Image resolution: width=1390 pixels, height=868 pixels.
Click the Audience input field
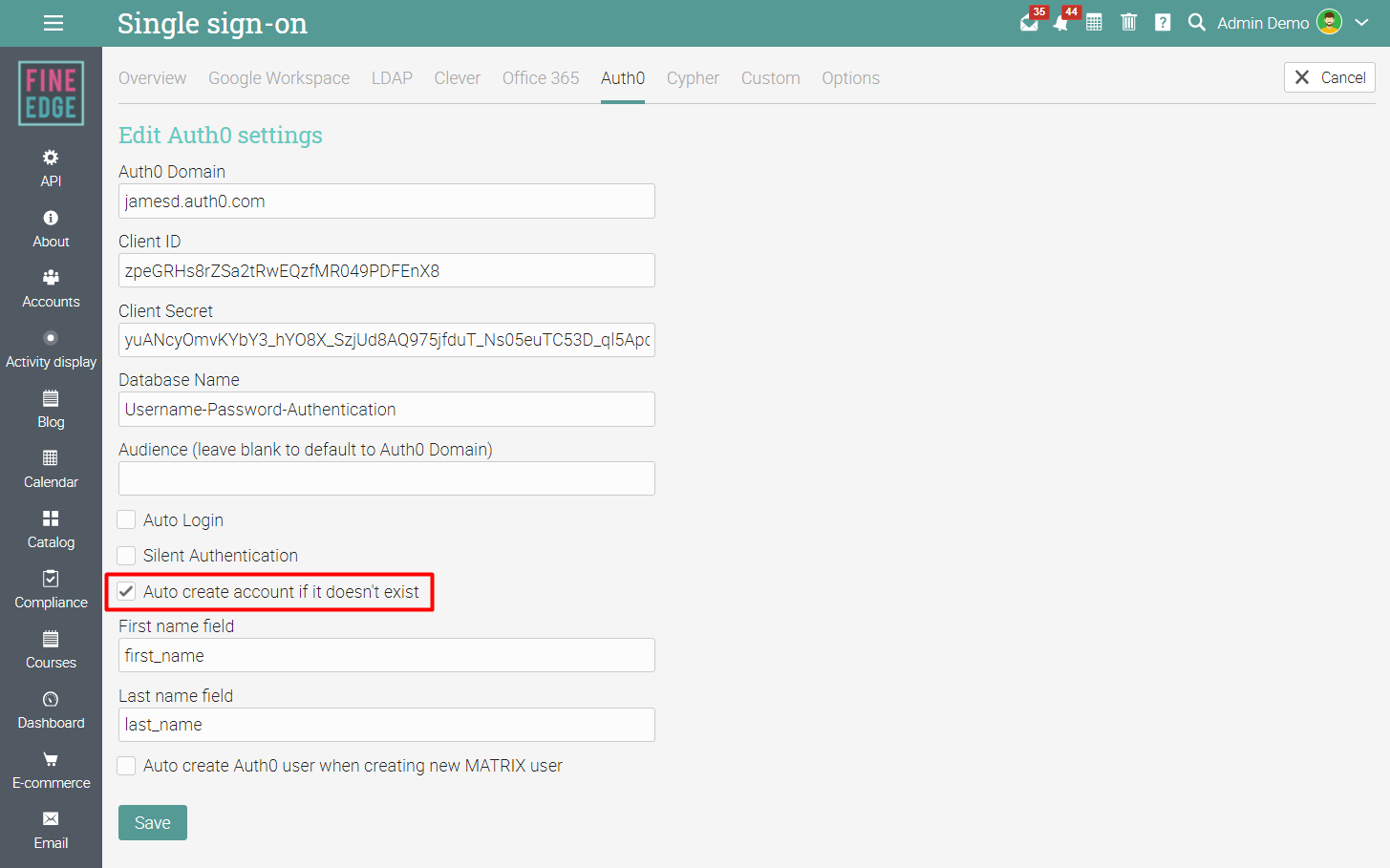387,478
